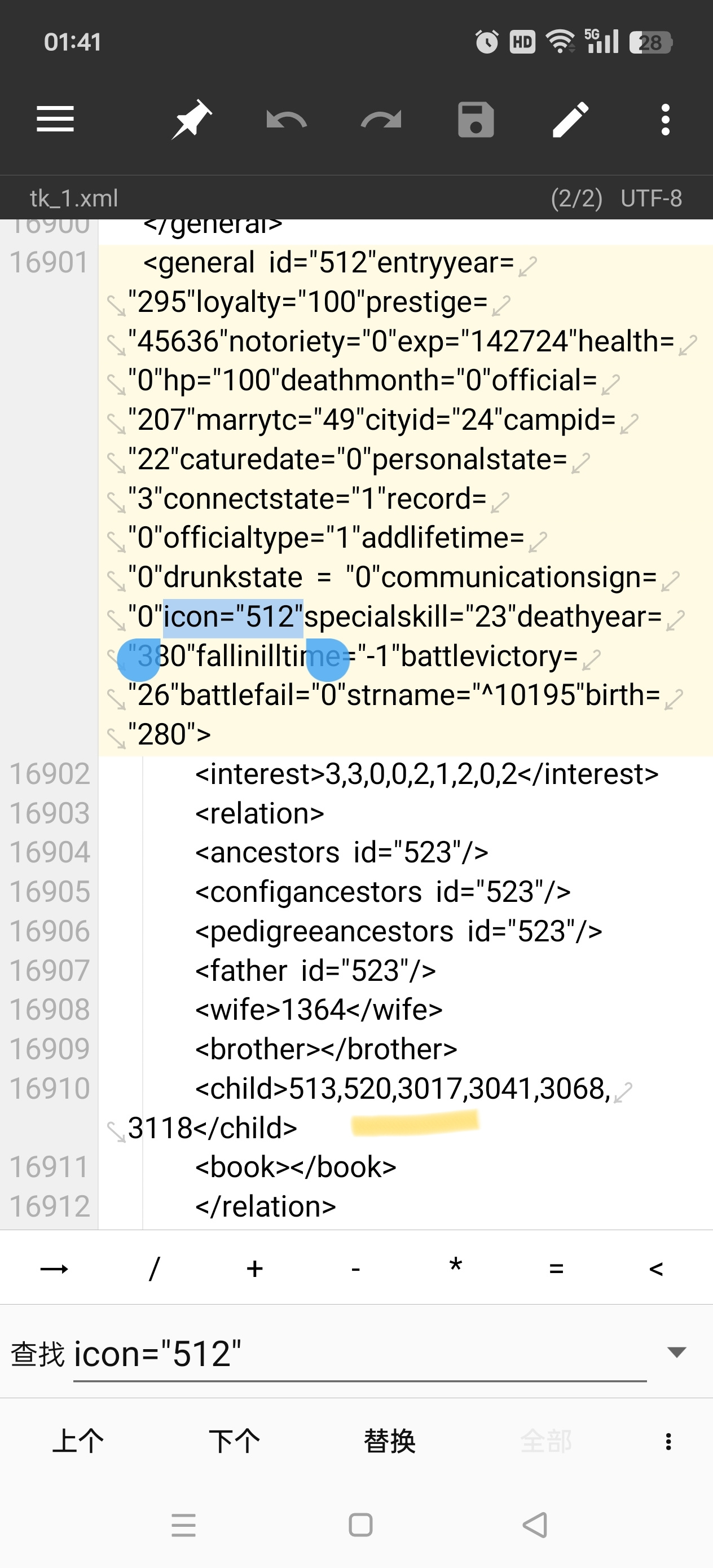The width and height of the screenshot is (713, 1568).
Task: Insert slash symbol from shortcut bar
Action: [x=154, y=1269]
